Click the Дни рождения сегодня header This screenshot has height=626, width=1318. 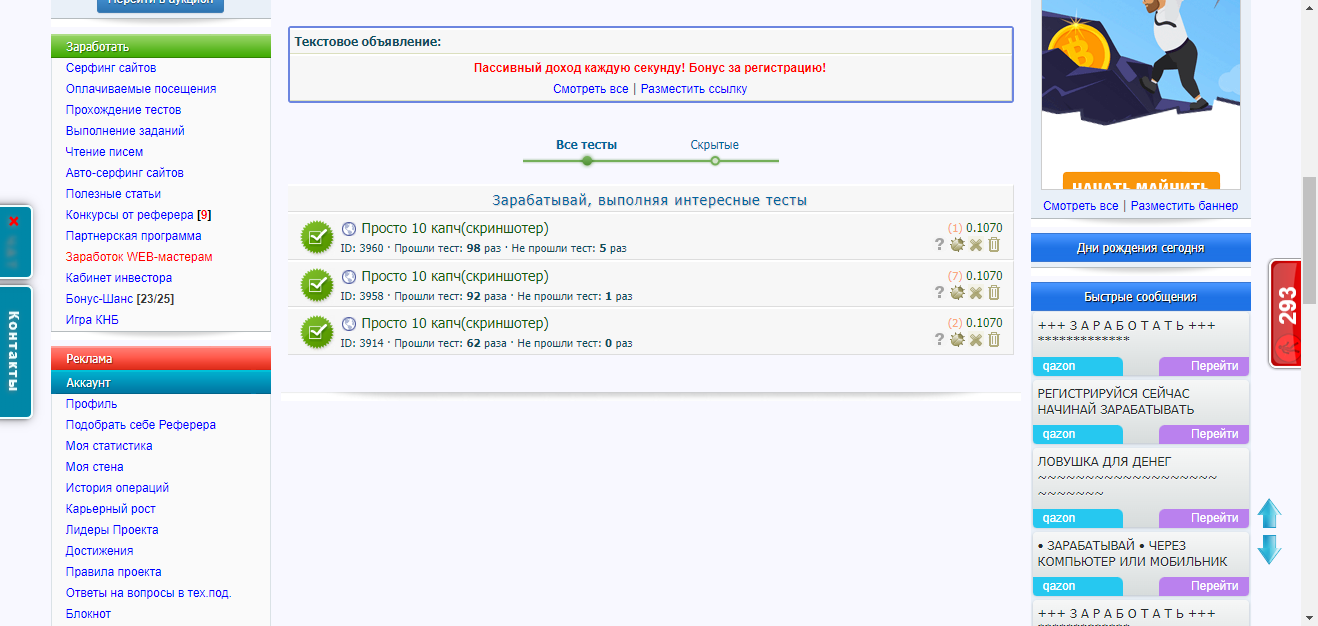tap(1141, 248)
